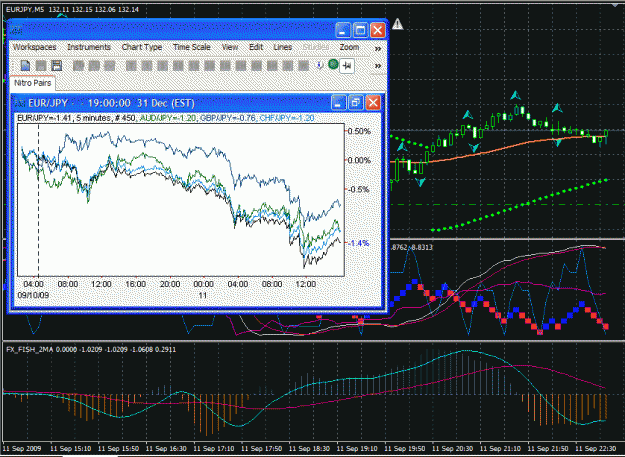Click the blue -1.4% axis value label

click(x=359, y=243)
